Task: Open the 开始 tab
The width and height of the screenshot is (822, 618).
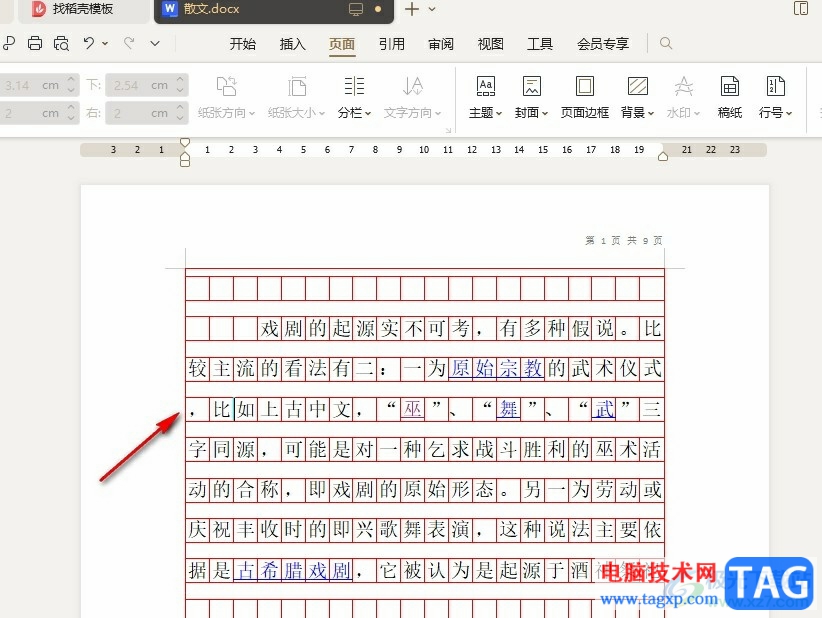Action: point(242,44)
